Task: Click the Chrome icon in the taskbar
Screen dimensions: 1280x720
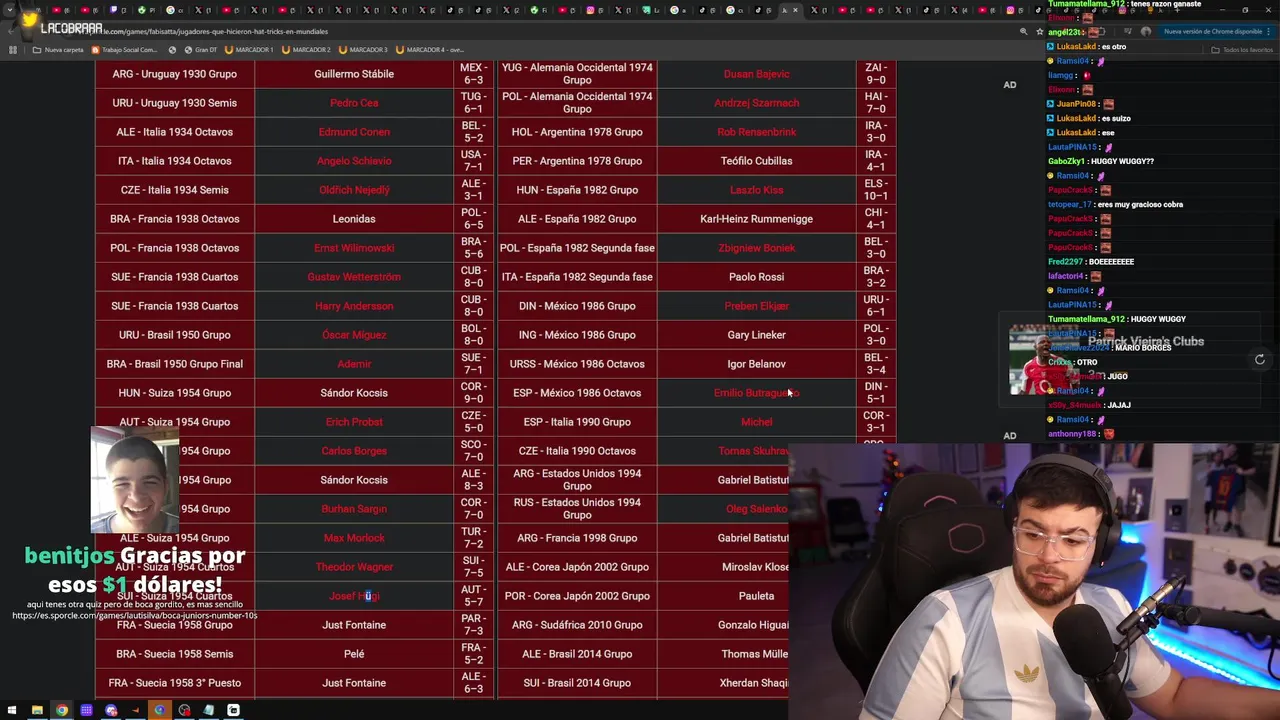Action: pyautogui.click(x=62, y=710)
